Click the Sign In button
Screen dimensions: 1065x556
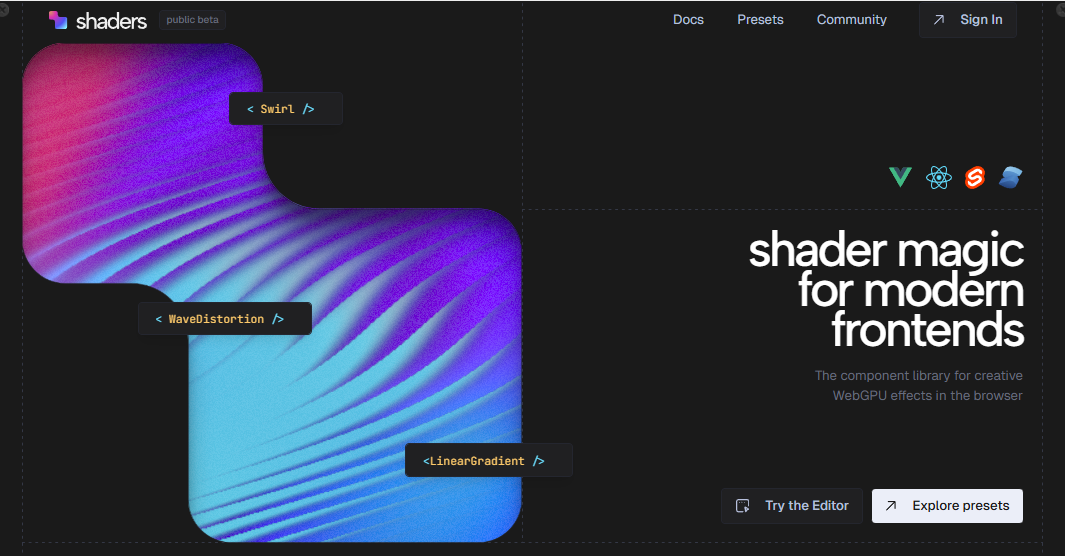pos(967,20)
